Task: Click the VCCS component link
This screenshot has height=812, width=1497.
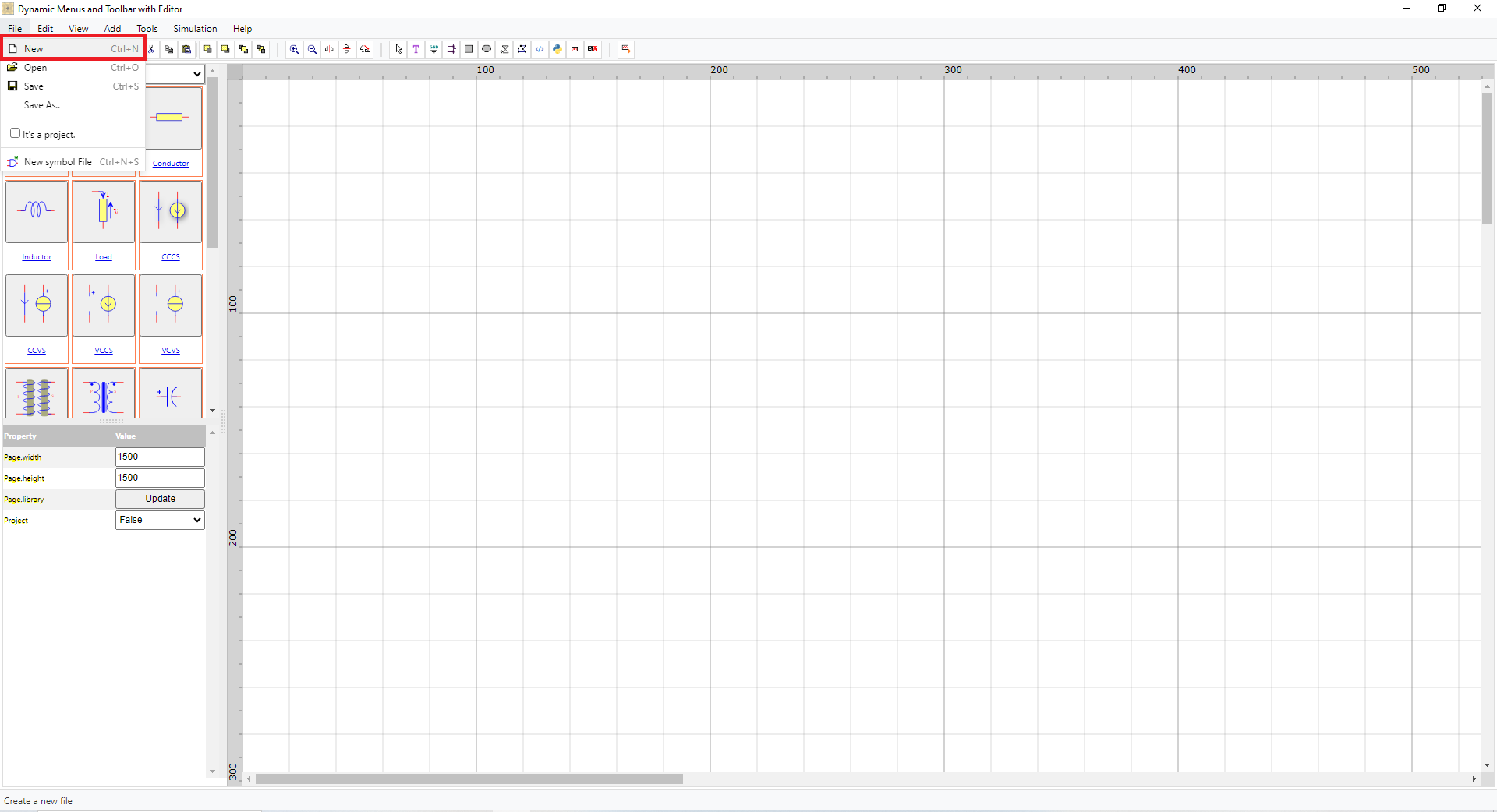Action: pyautogui.click(x=104, y=351)
